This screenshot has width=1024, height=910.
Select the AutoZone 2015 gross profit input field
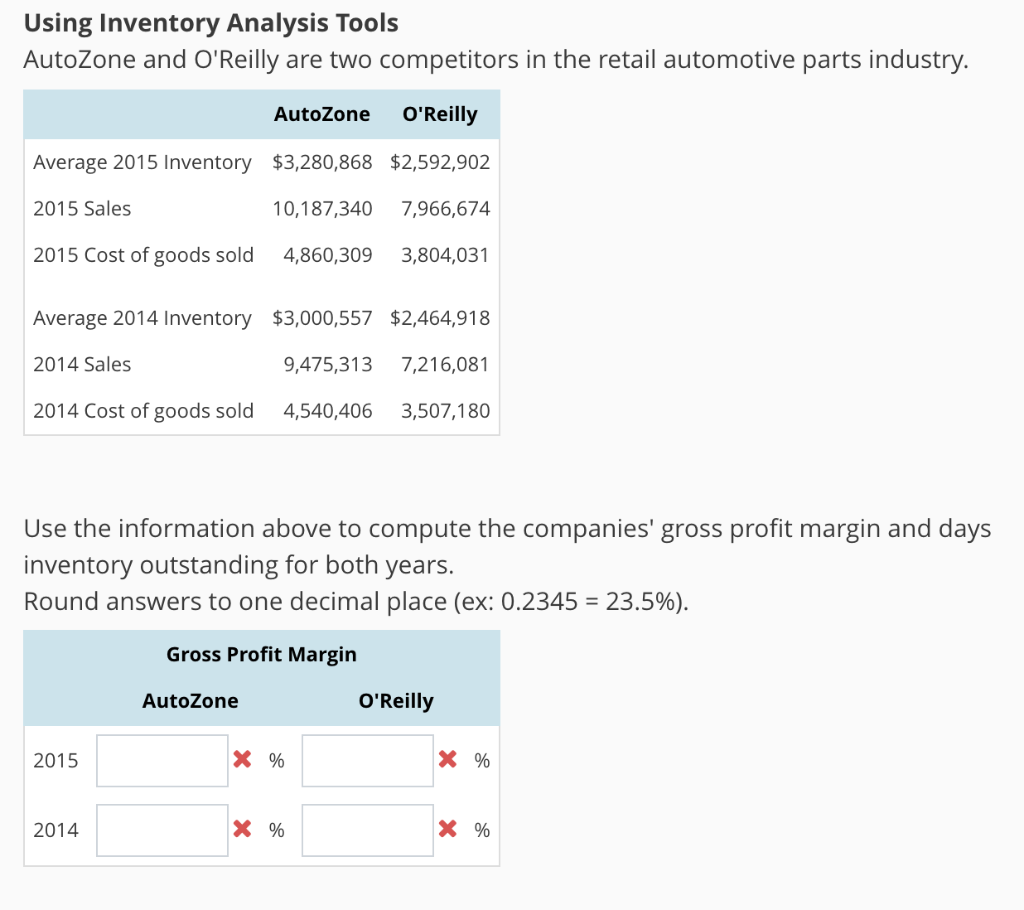[162, 760]
